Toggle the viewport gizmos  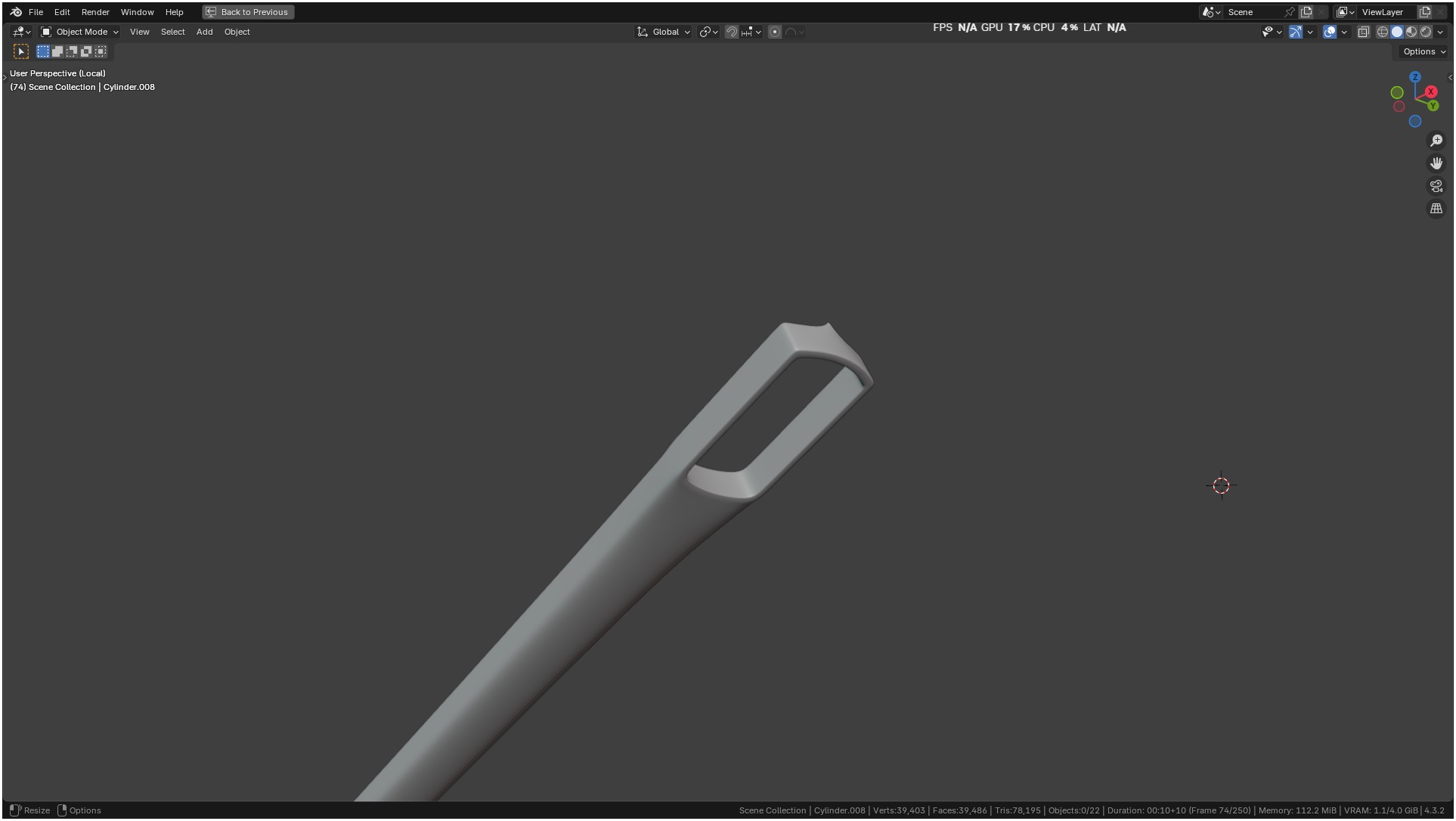(x=1295, y=32)
